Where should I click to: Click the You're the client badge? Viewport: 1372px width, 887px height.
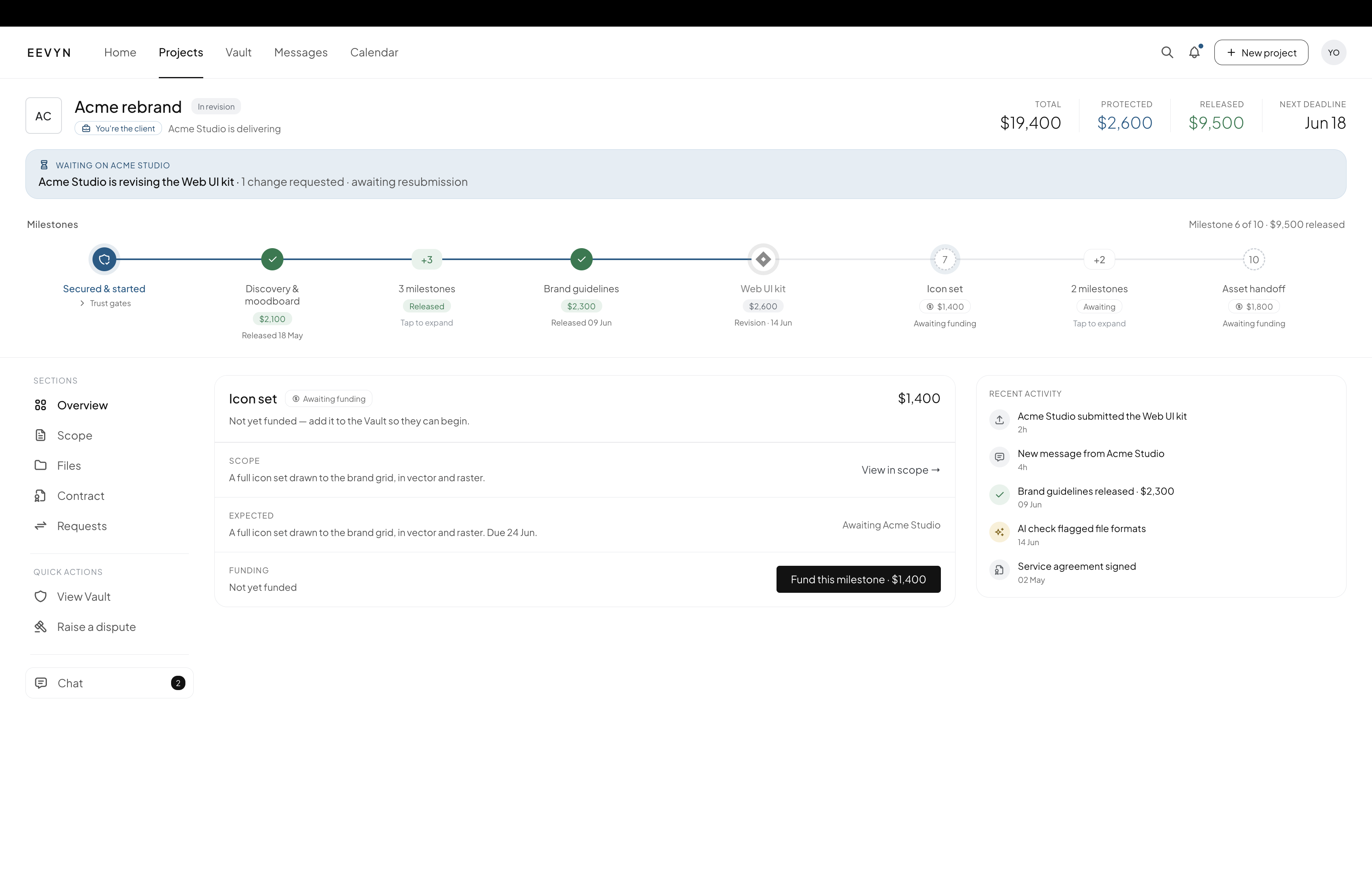(x=118, y=128)
